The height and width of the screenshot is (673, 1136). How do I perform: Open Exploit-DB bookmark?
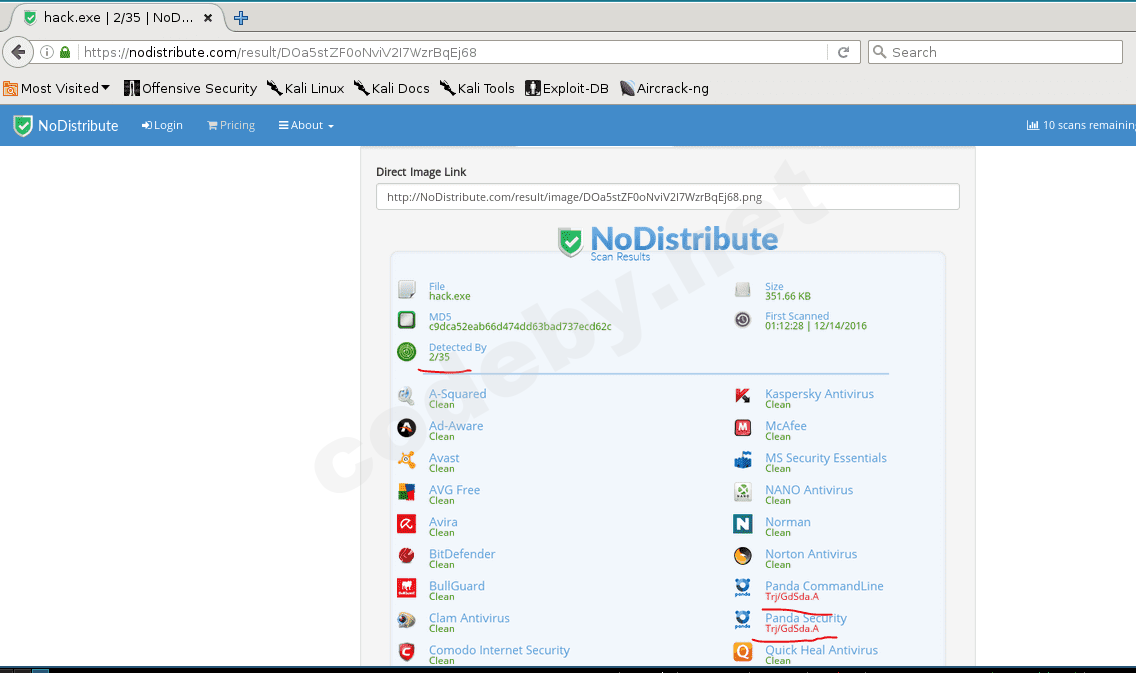click(567, 88)
